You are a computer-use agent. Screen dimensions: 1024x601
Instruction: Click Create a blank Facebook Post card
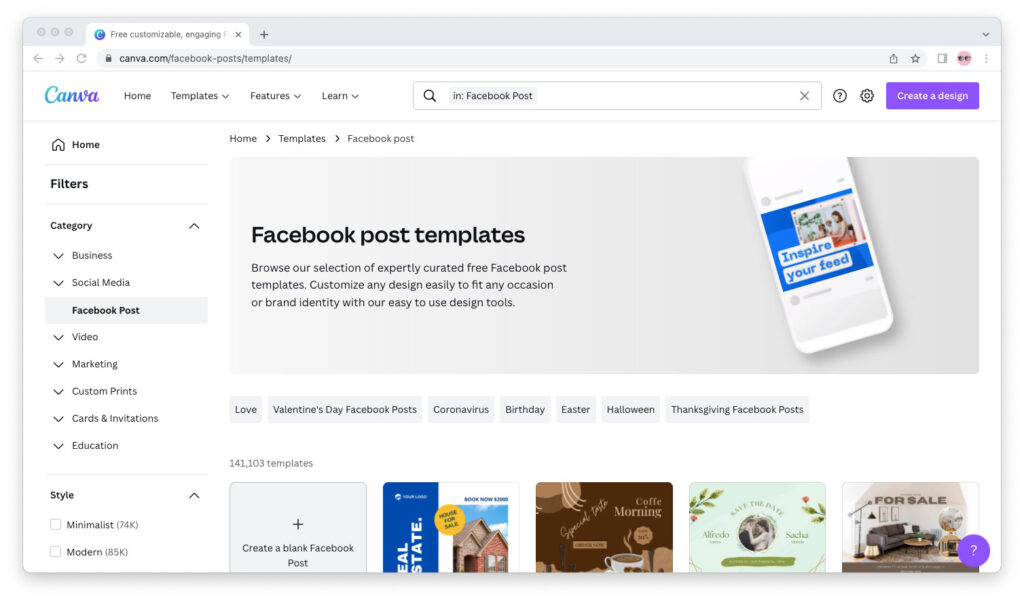click(x=298, y=528)
